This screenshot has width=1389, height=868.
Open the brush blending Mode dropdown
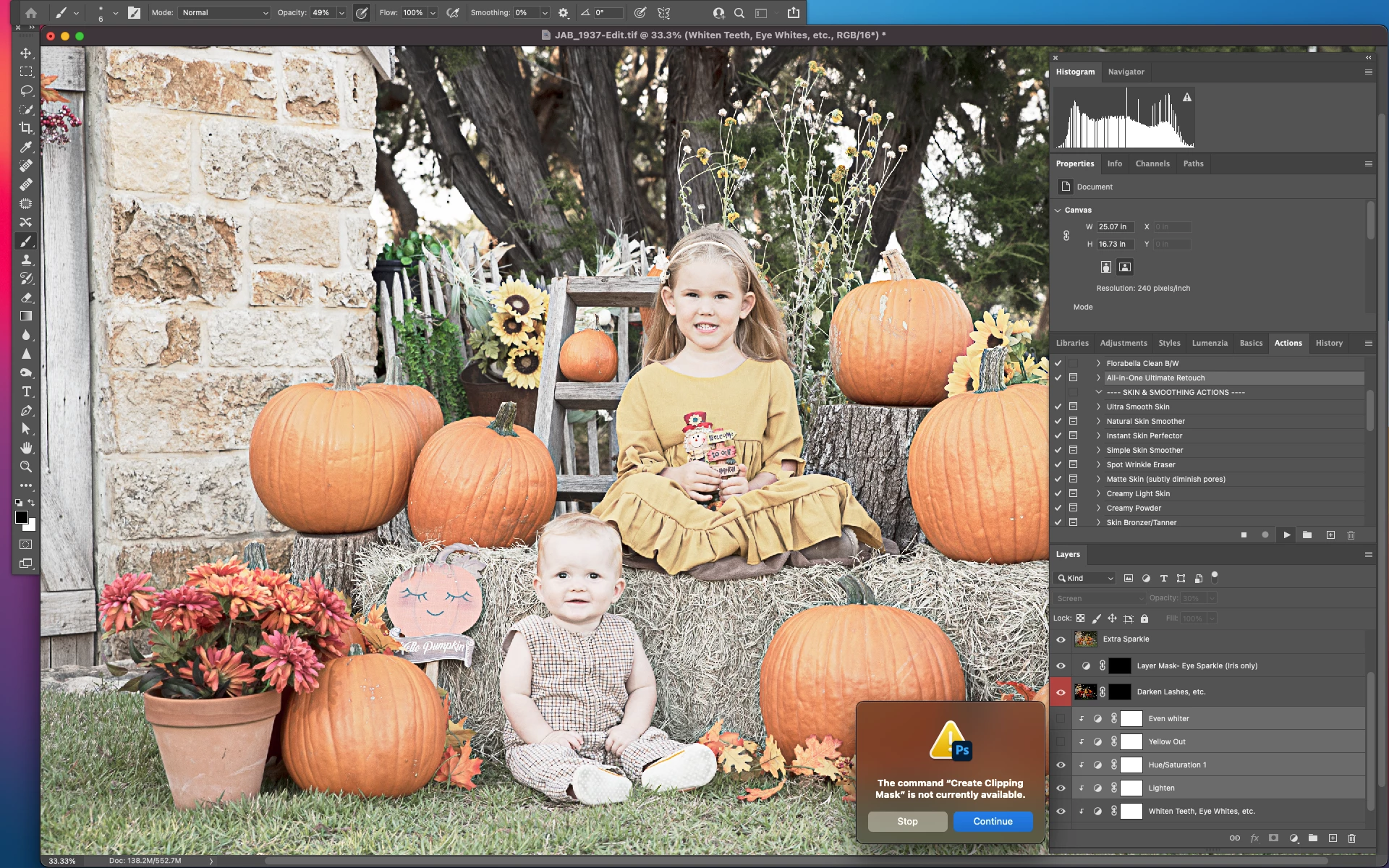coord(225,12)
